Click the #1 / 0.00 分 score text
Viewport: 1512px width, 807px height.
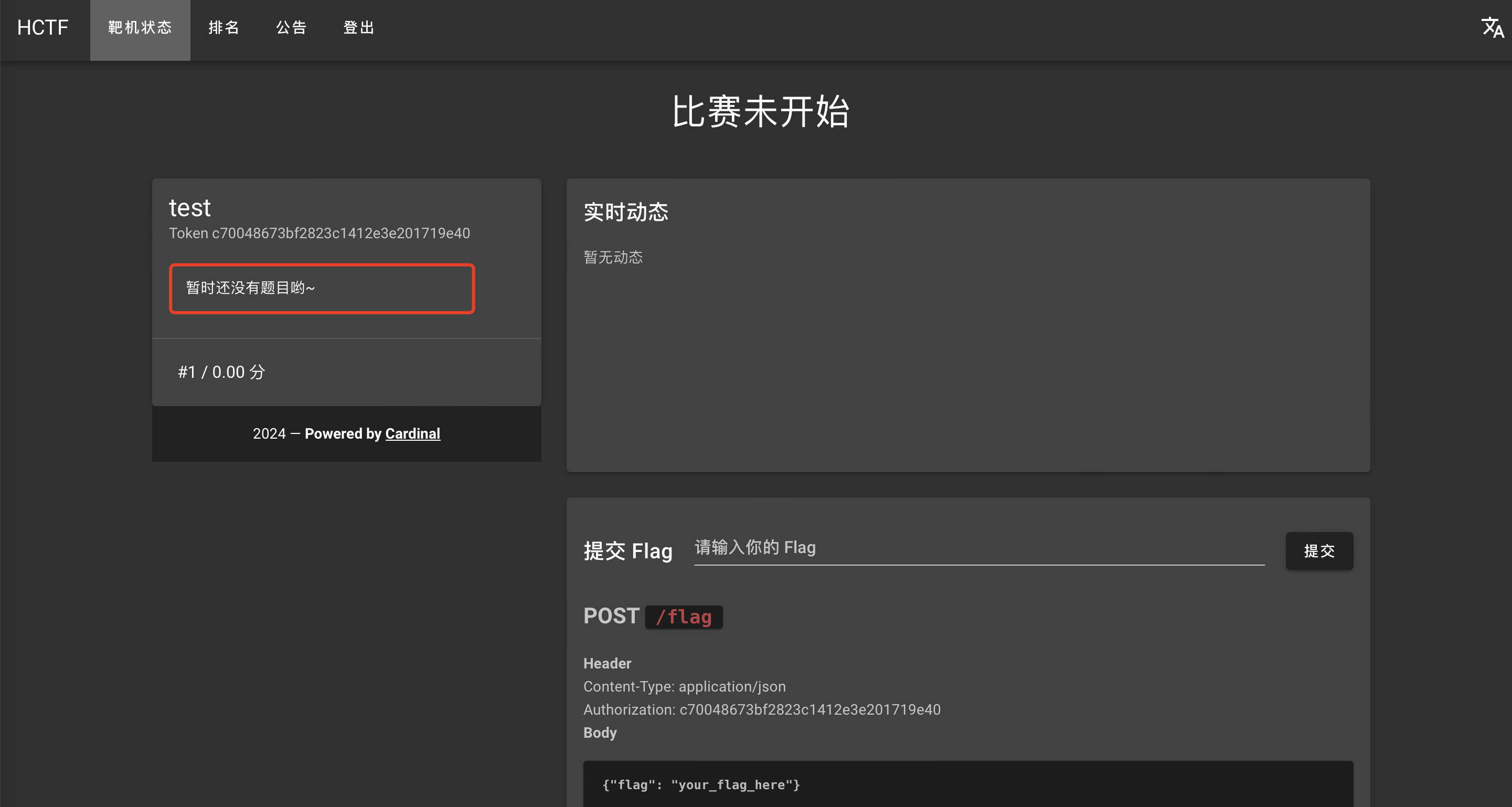(221, 372)
